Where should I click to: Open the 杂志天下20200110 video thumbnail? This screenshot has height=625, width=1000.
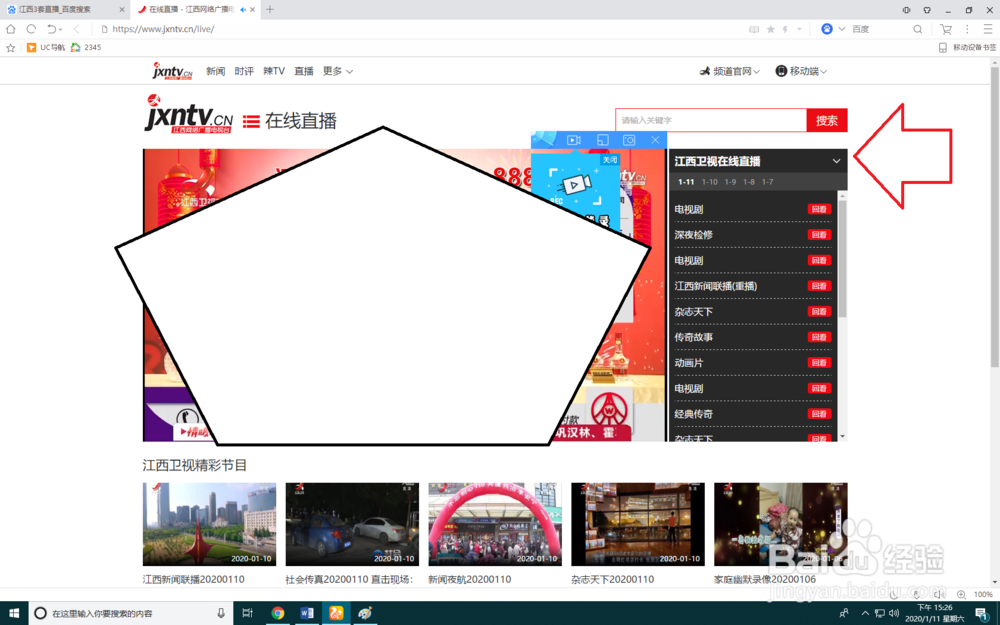[638, 524]
